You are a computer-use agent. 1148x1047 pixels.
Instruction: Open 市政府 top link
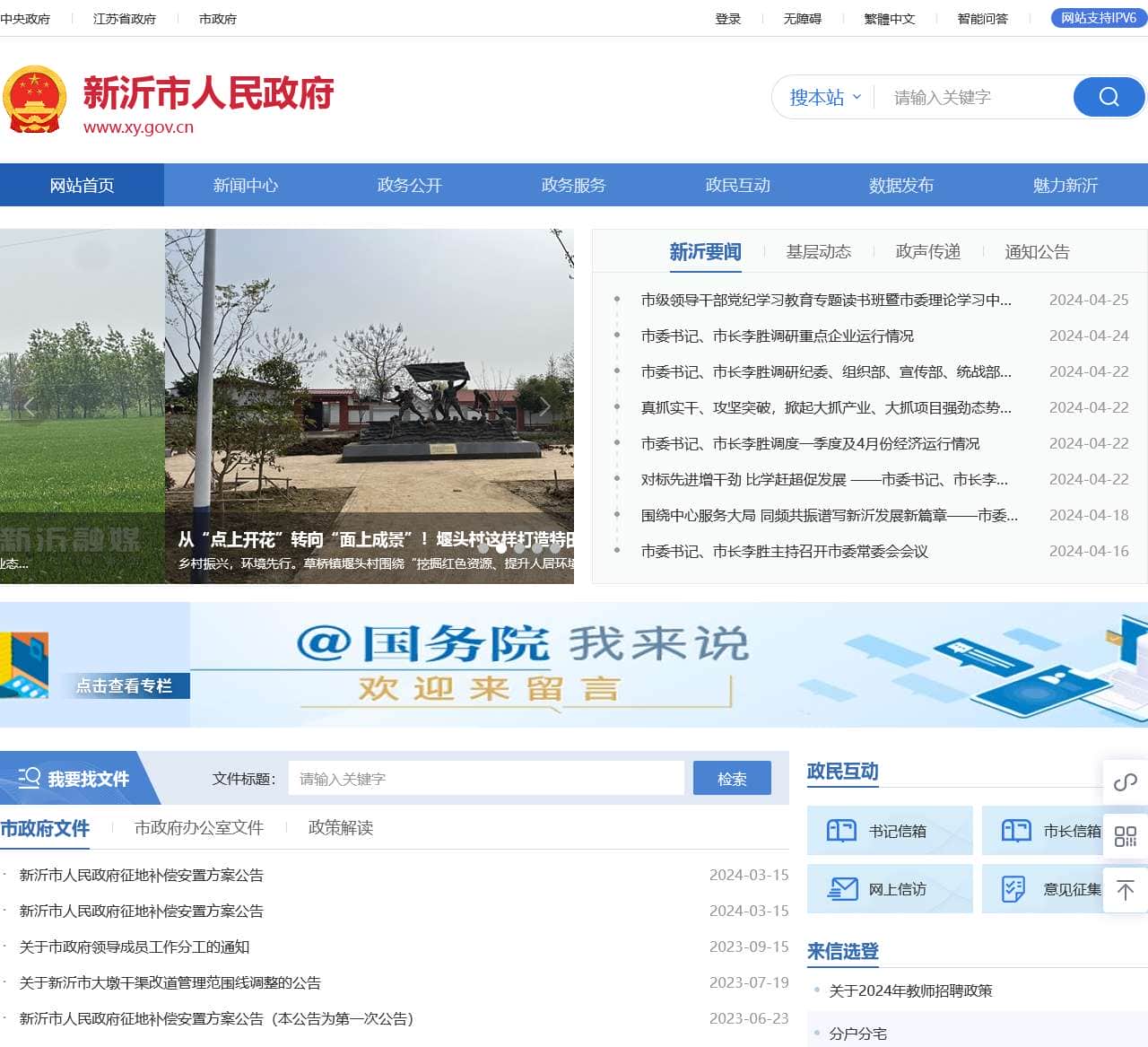(x=218, y=19)
